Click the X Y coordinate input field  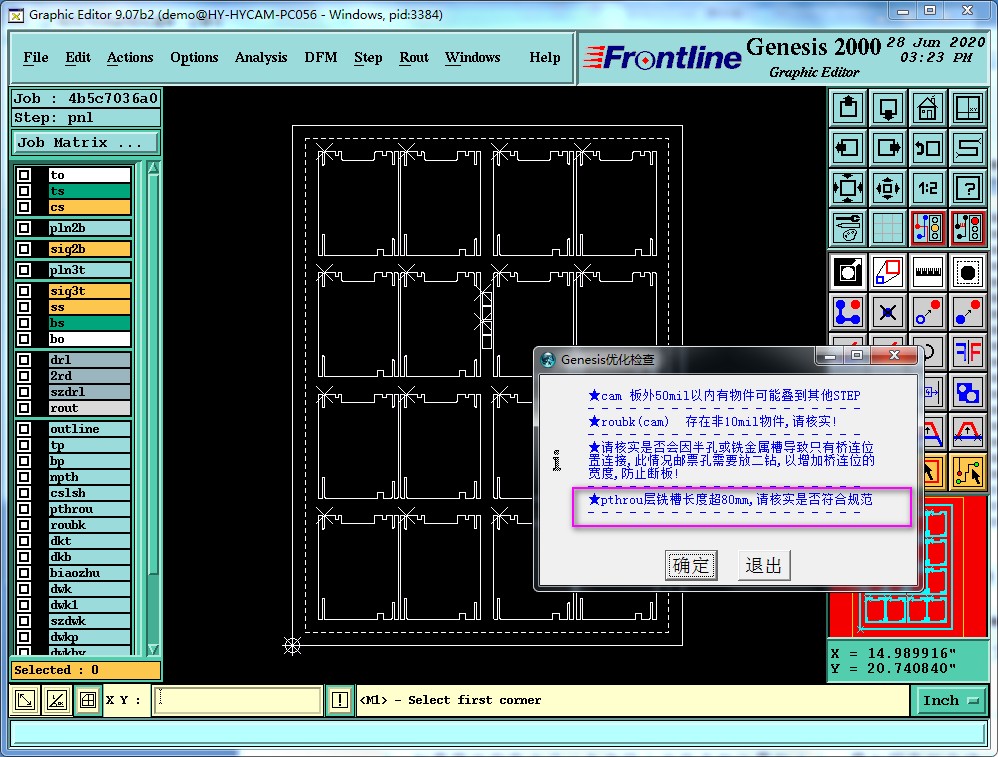click(x=237, y=700)
